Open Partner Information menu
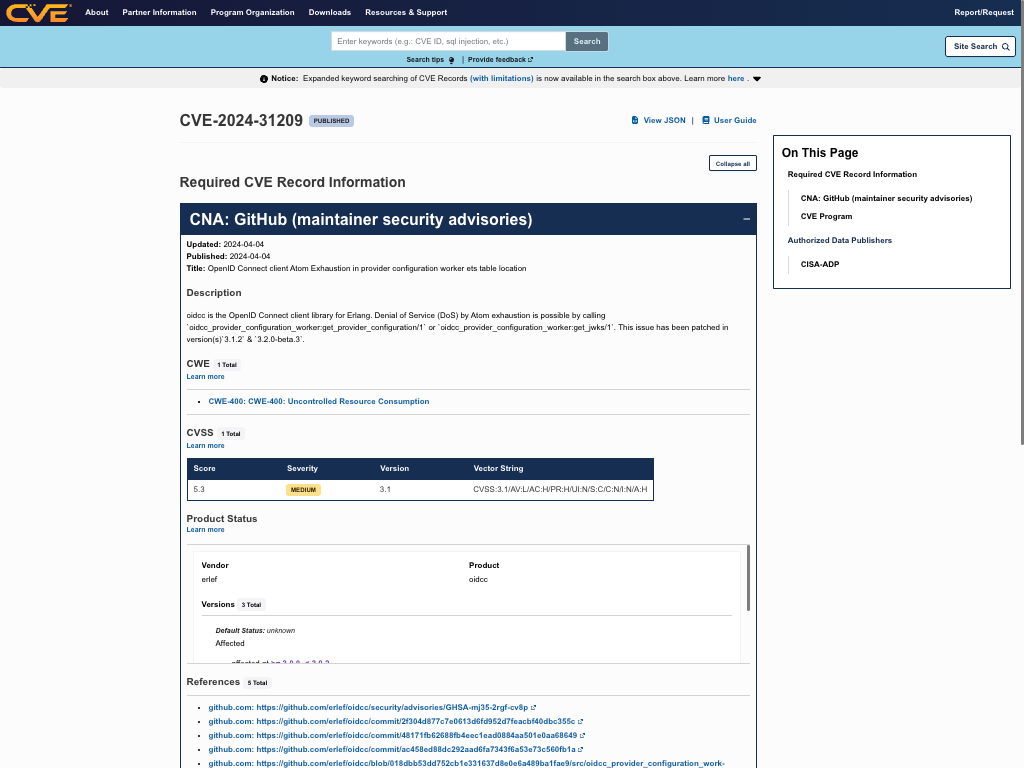Viewport: 1024px width, 768px height. tap(159, 12)
